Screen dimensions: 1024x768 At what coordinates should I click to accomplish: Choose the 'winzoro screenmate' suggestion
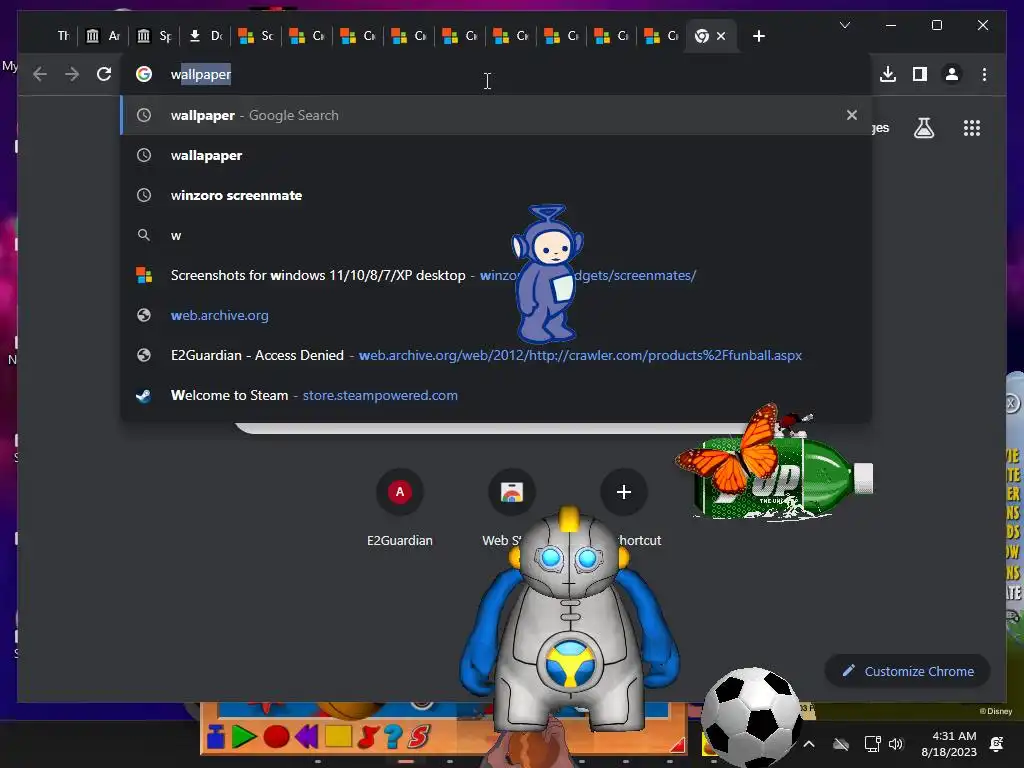point(496,195)
